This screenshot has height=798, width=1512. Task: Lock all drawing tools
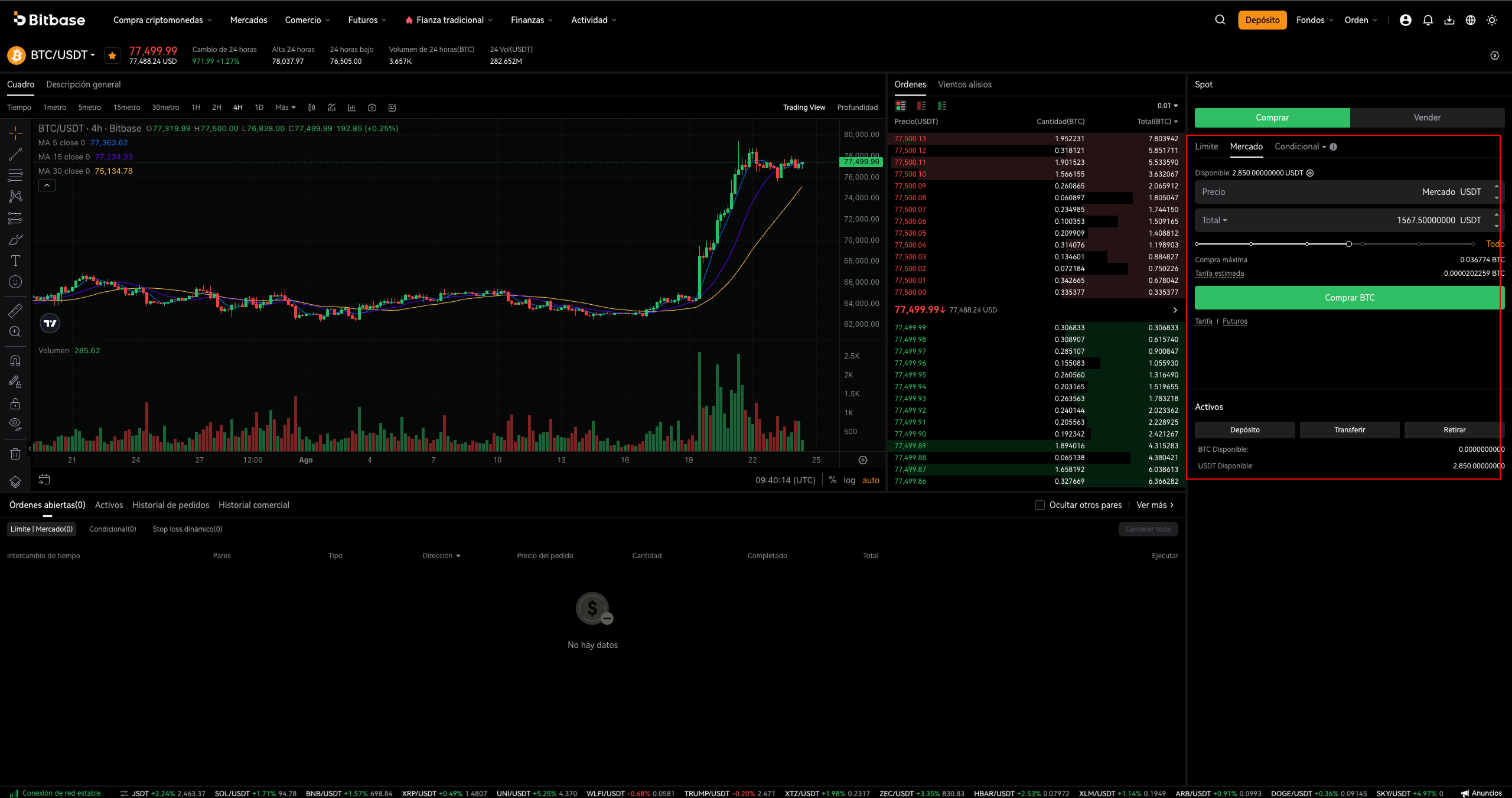[x=15, y=403]
